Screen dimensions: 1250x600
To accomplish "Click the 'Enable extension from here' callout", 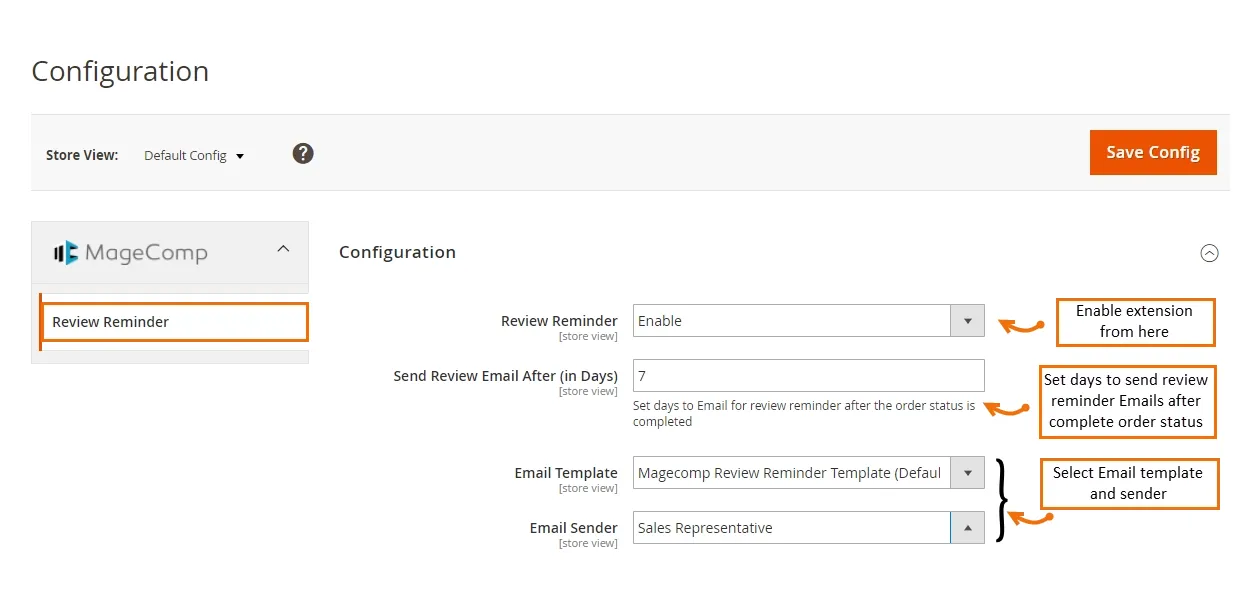I will 1134,322.
